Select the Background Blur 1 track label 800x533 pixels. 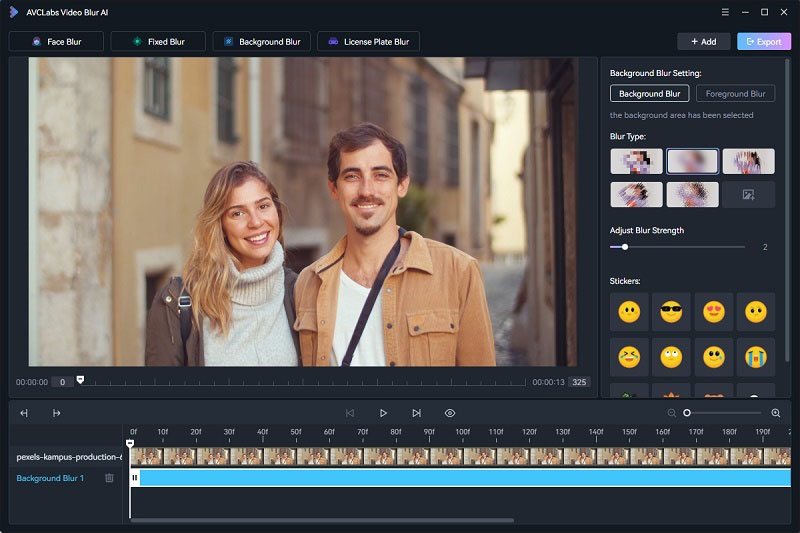tap(50, 478)
